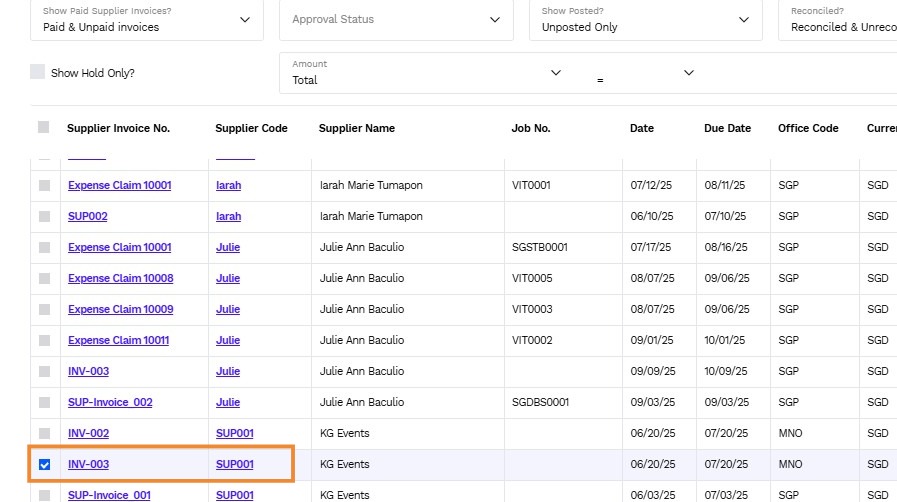The height and width of the screenshot is (502, 897).
Task: Select the checkbox for the SUP002 row
Action: point(44,216)
